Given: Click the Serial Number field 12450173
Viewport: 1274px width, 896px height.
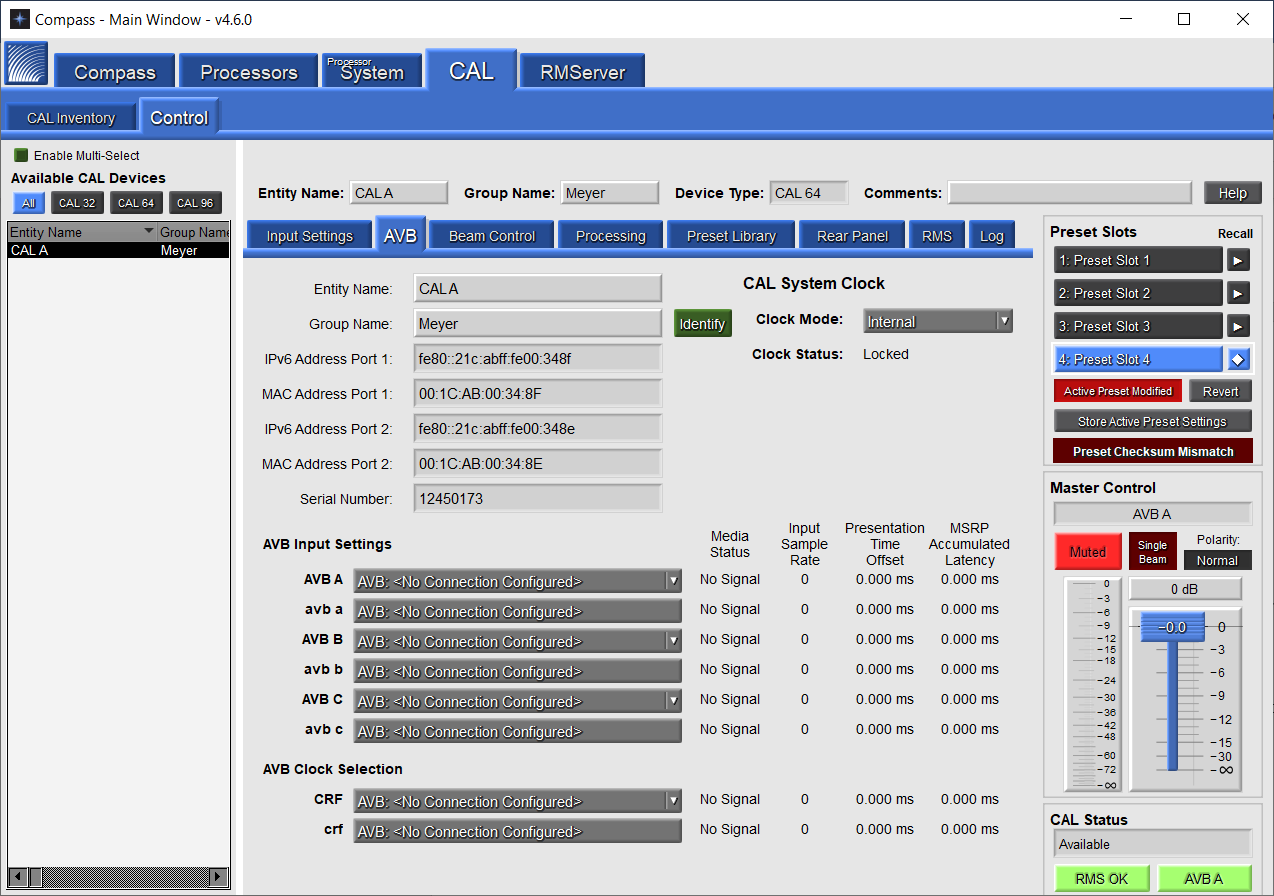Looking at the screenshot, I should pyautogui.click(x=538, y=498).
